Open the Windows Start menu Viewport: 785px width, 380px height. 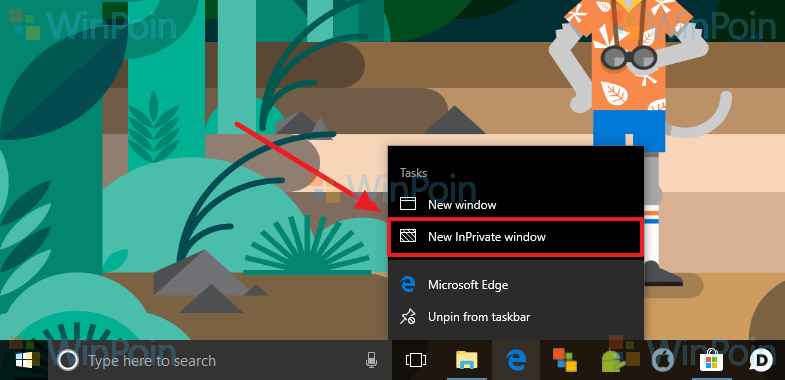[24, 360]
